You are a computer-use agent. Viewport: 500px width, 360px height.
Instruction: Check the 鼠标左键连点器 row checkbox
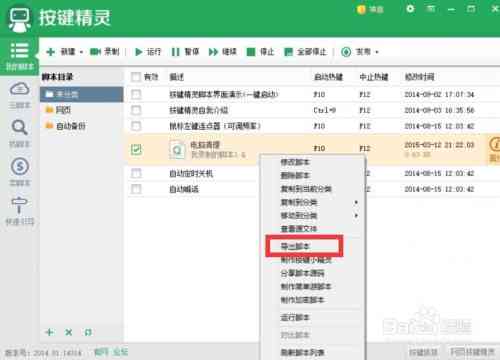(136, 126)
